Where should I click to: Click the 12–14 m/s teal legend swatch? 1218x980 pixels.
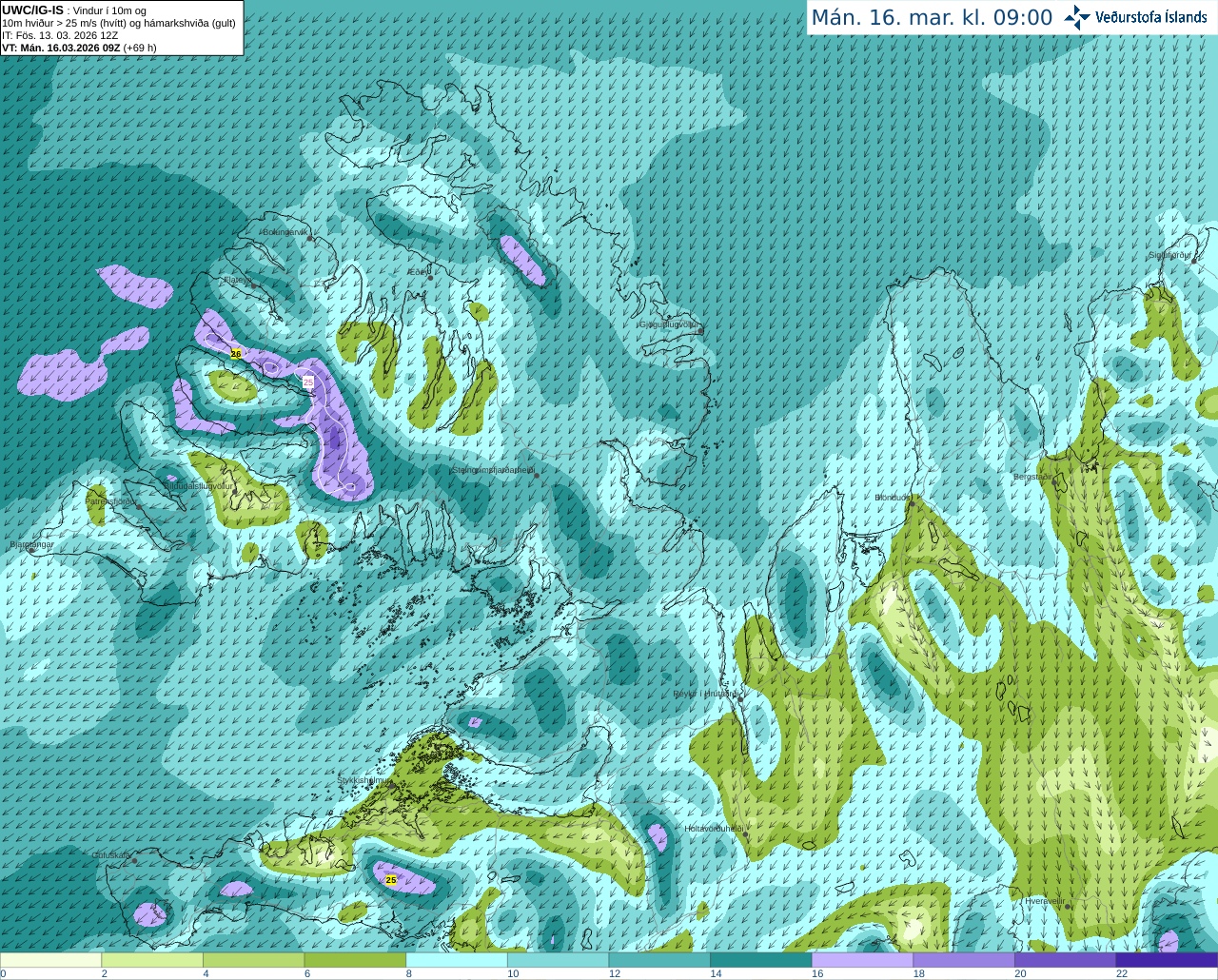coord(659,960)
